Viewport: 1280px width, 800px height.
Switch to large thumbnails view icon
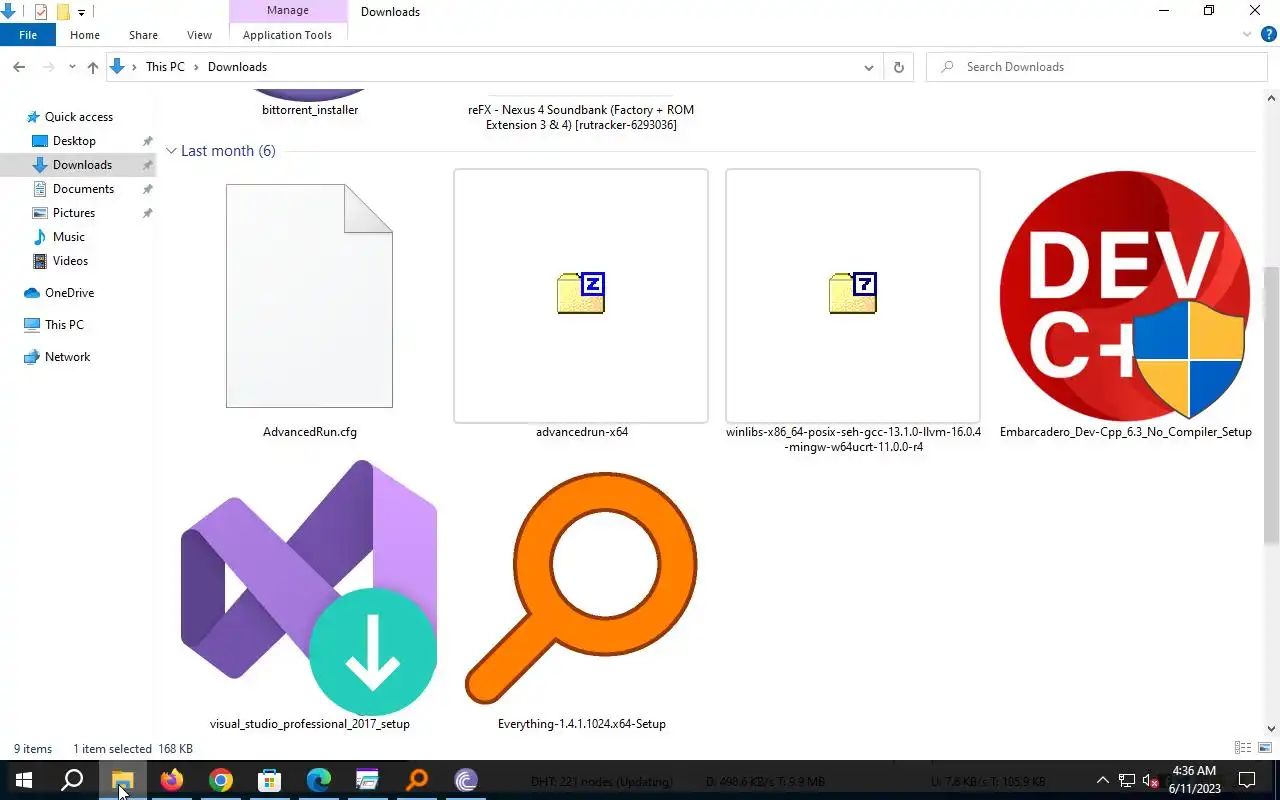[1264, 748]
